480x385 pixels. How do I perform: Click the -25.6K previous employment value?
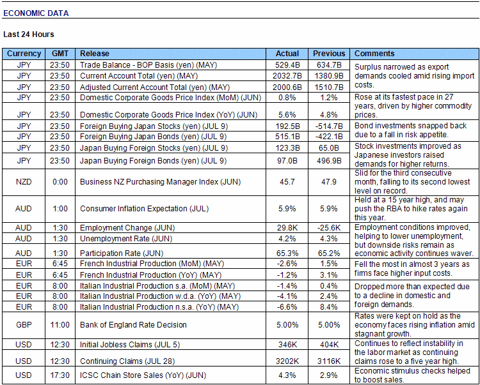329,228
